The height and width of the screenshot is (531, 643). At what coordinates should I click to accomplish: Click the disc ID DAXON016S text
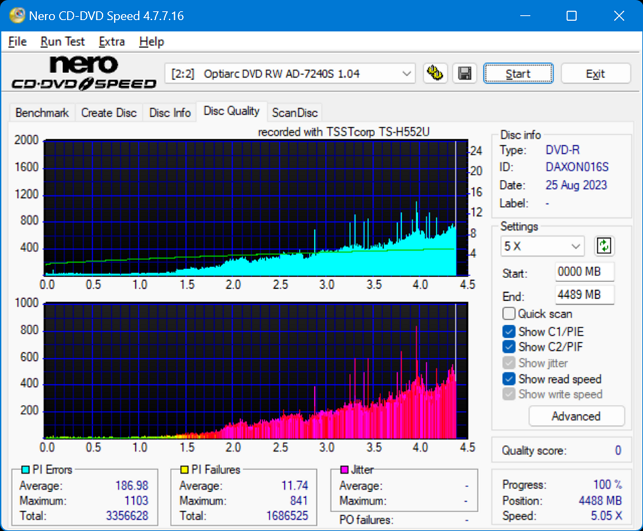click(x=577, y=167)
